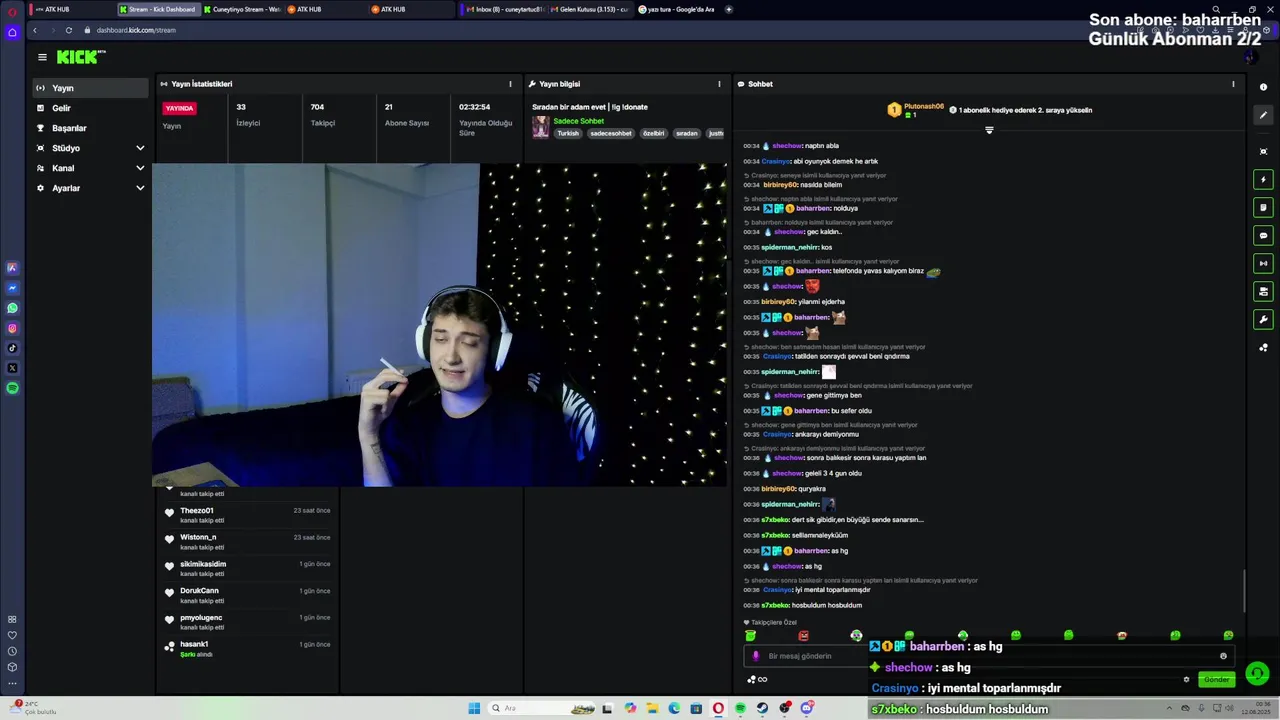Click the green support headset button

1258,674
